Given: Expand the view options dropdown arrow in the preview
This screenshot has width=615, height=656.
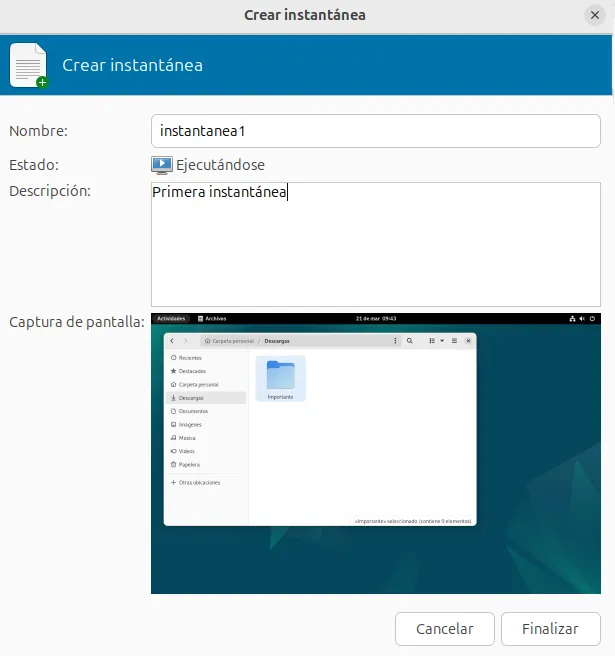Looking at the screenshot, I should point(442,341).
